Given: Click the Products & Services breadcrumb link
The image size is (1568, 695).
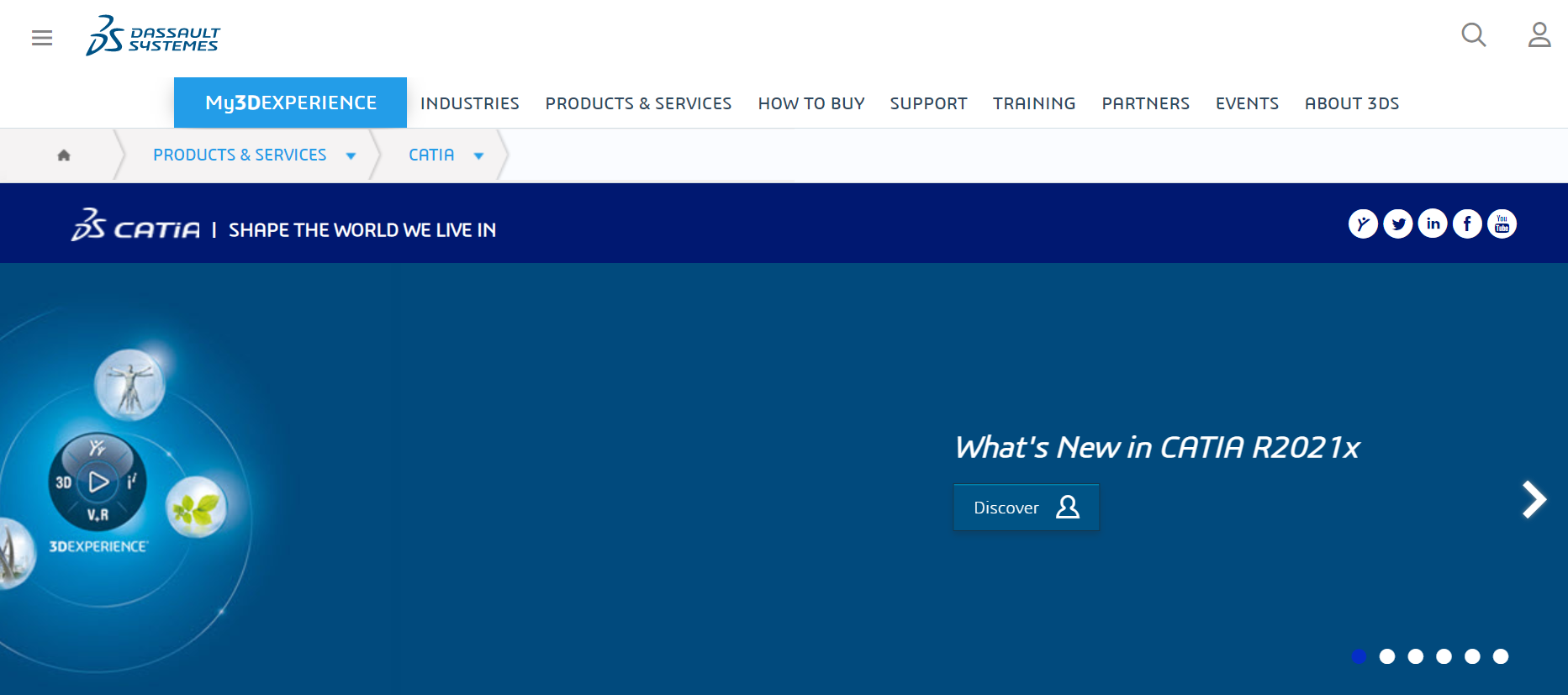Looking at the screenshot, I should point(240,155).
